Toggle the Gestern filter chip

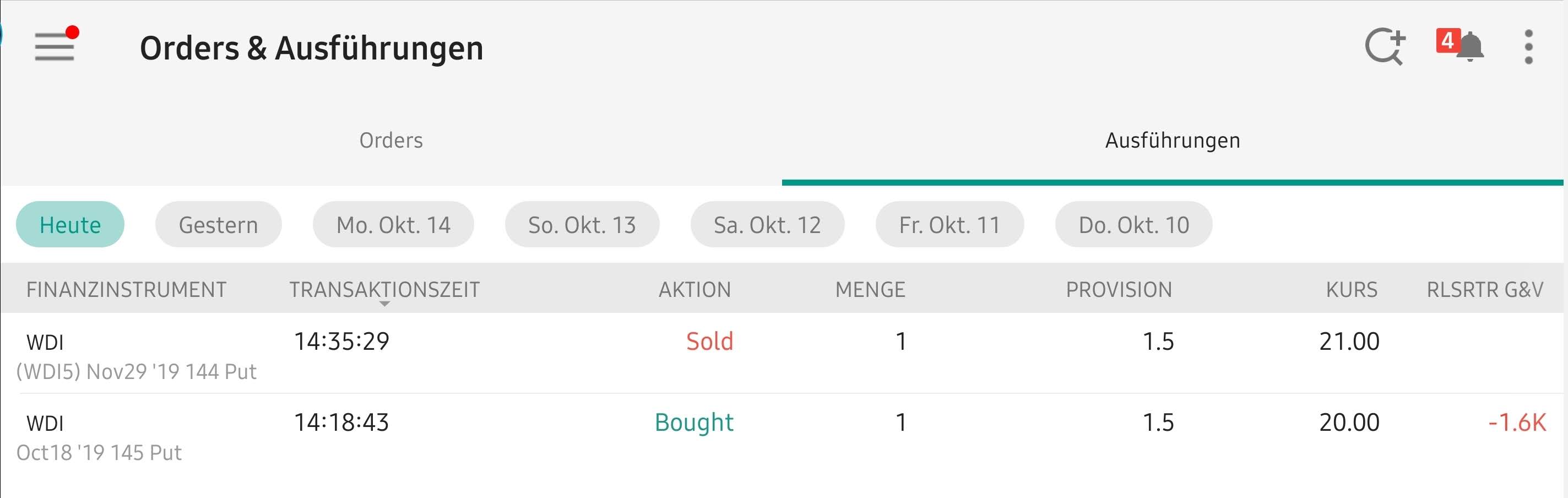click(218, 224)
